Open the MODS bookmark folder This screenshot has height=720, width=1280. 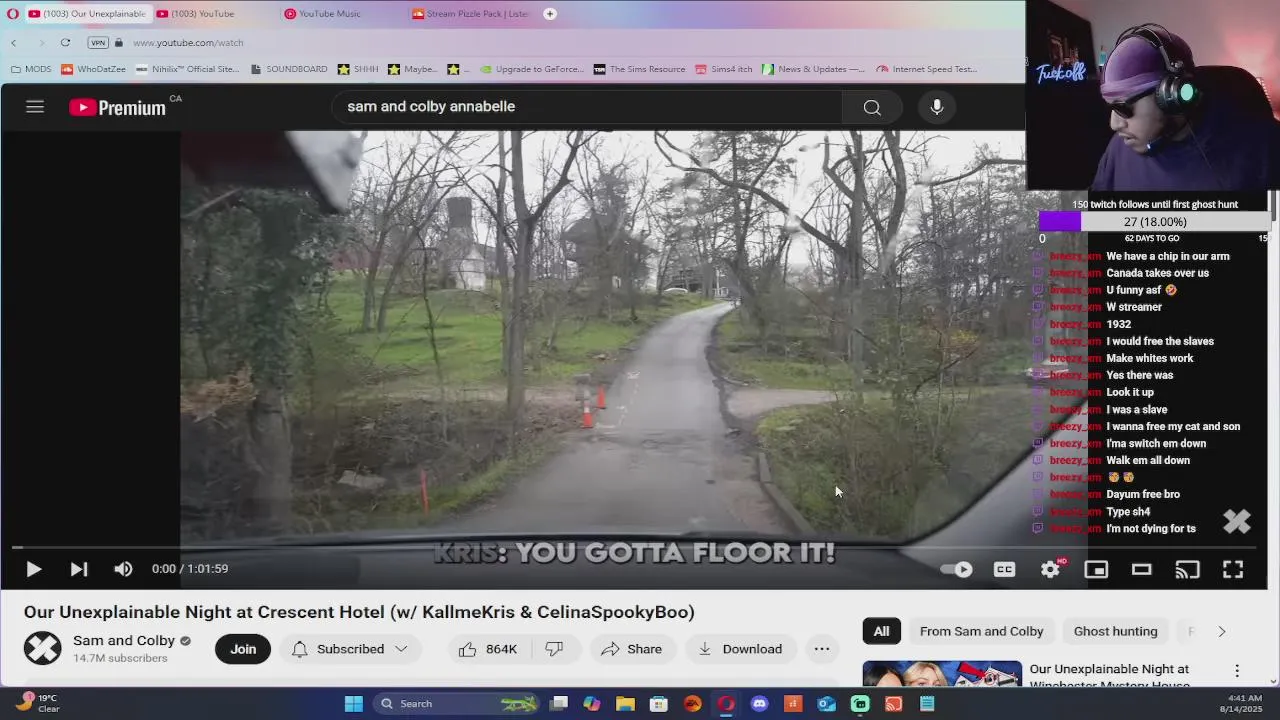[31, 69]
